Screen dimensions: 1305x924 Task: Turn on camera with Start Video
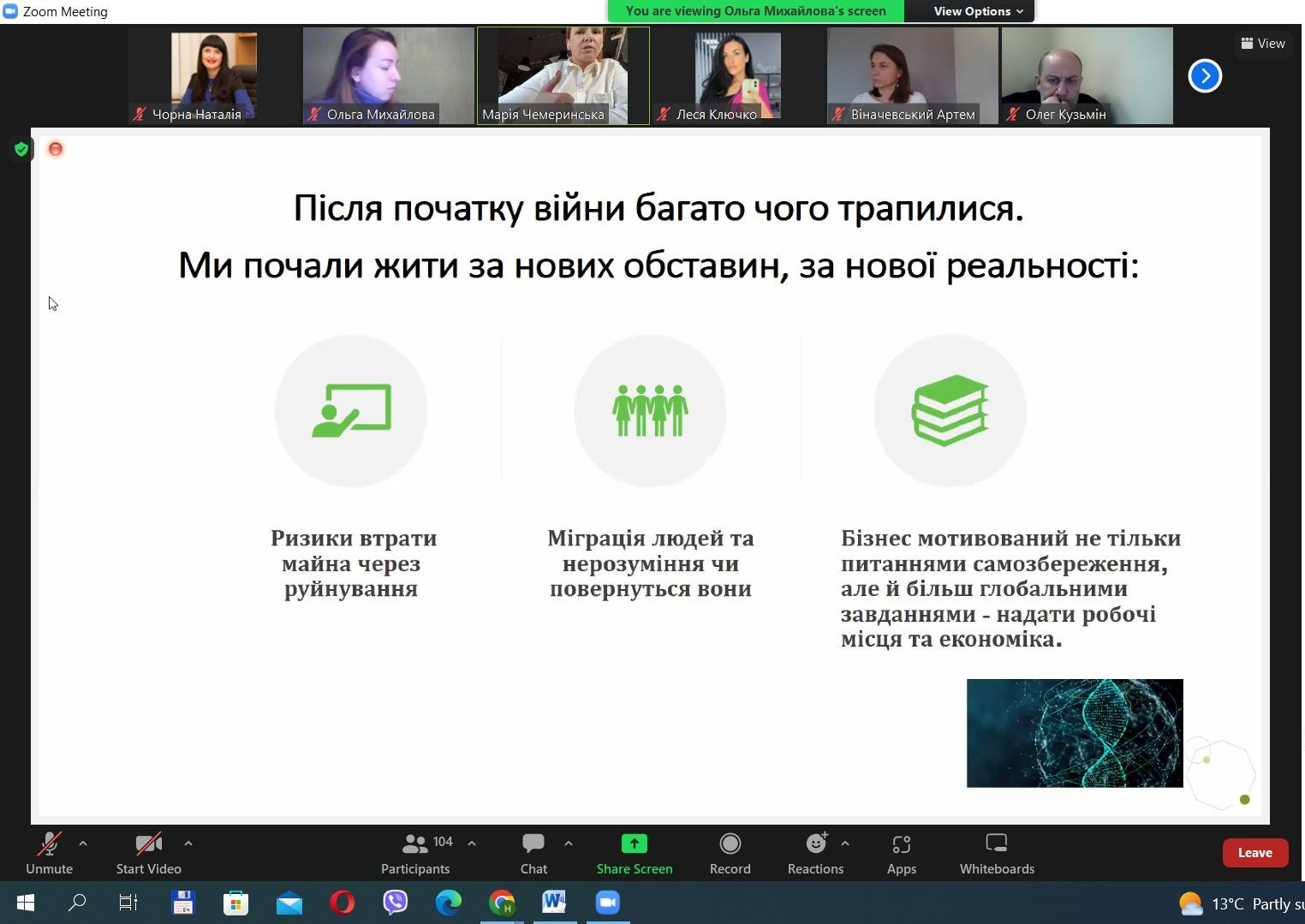148,853
